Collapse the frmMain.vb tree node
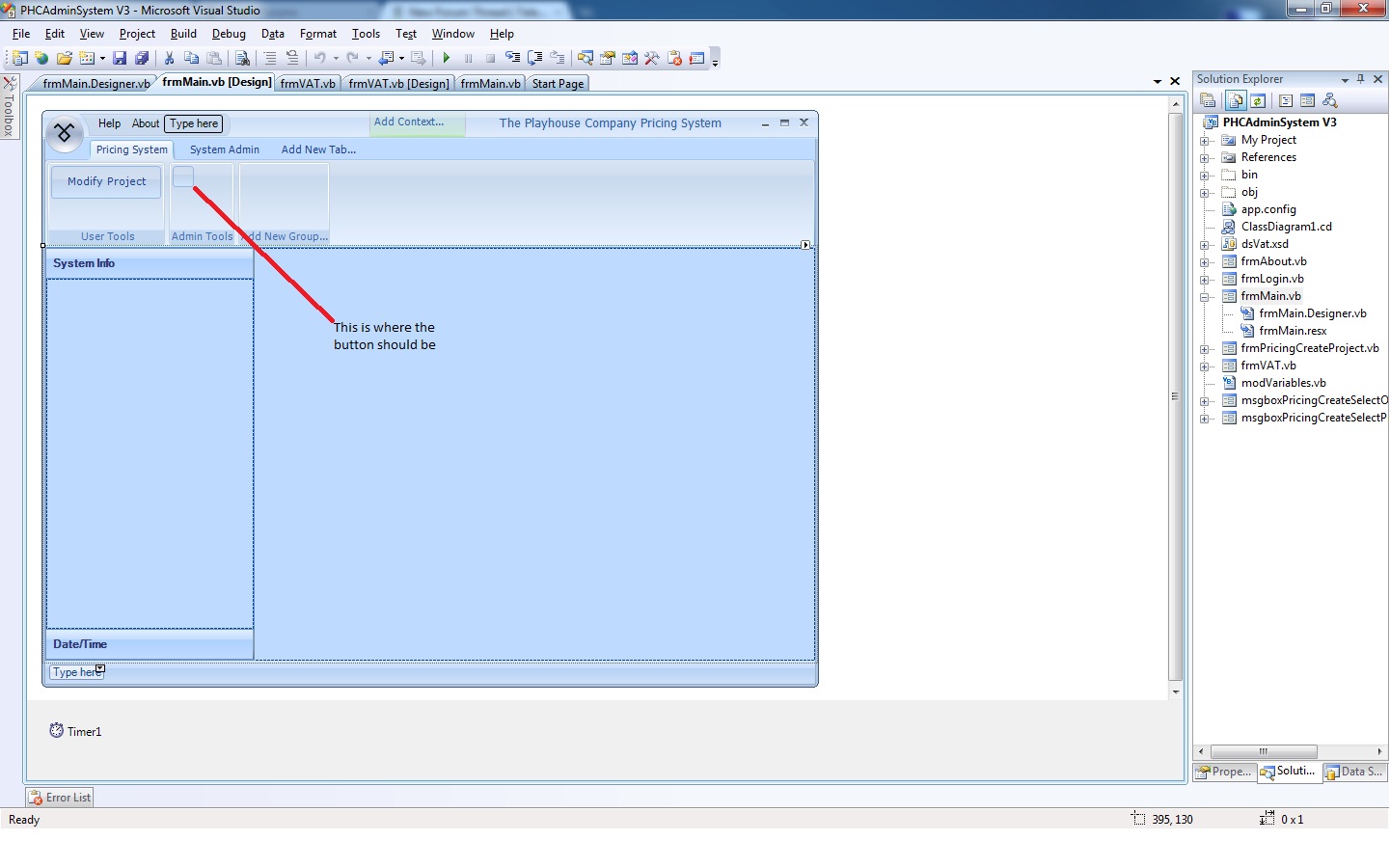 click(x=1205, y=297)
